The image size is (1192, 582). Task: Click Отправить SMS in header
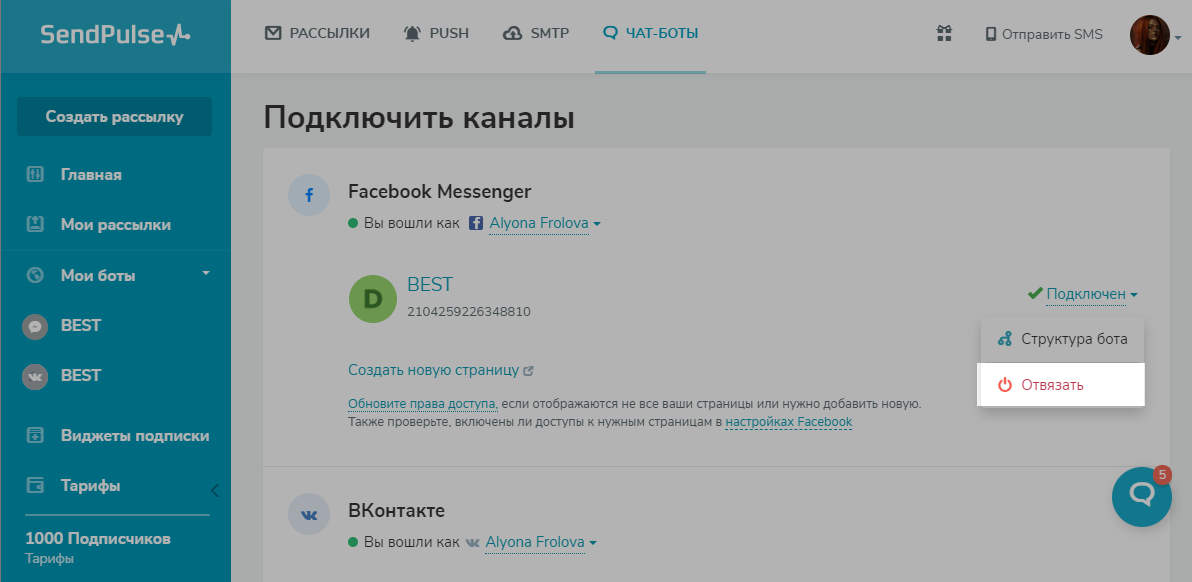point(1044,34)
